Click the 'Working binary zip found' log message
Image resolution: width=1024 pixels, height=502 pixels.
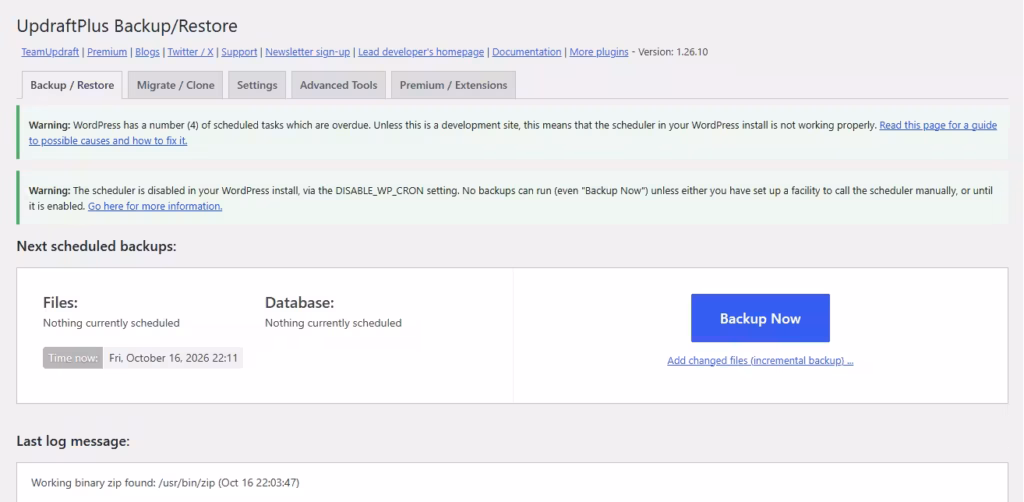coord(165,483)
